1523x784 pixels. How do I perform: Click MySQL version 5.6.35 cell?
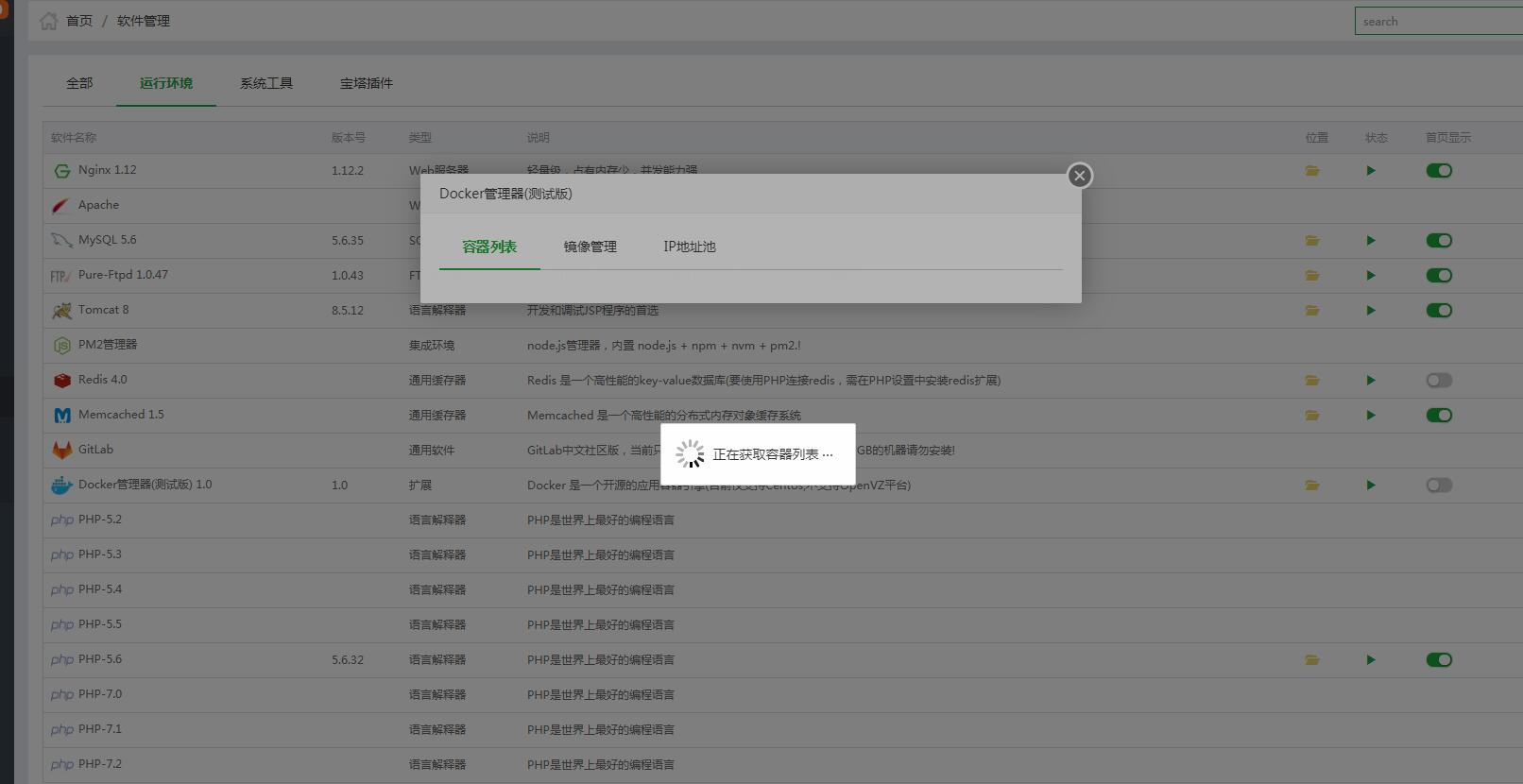point(348,241)
